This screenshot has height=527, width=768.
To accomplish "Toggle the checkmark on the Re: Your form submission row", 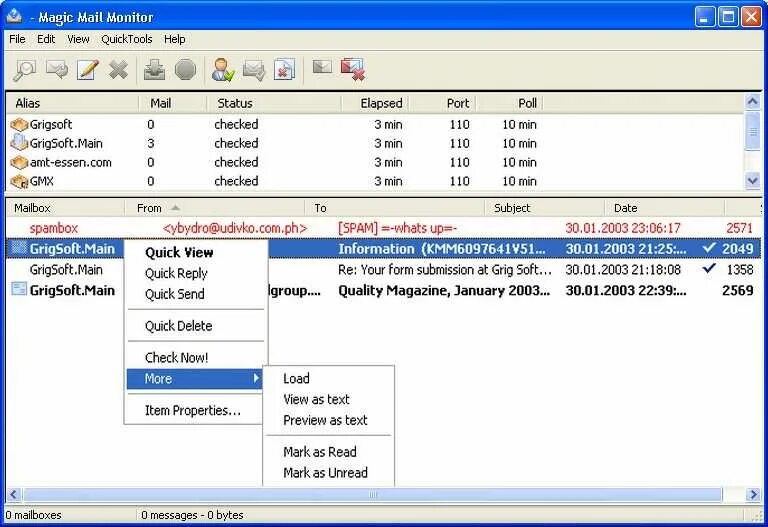I will (x=708, y=268).
